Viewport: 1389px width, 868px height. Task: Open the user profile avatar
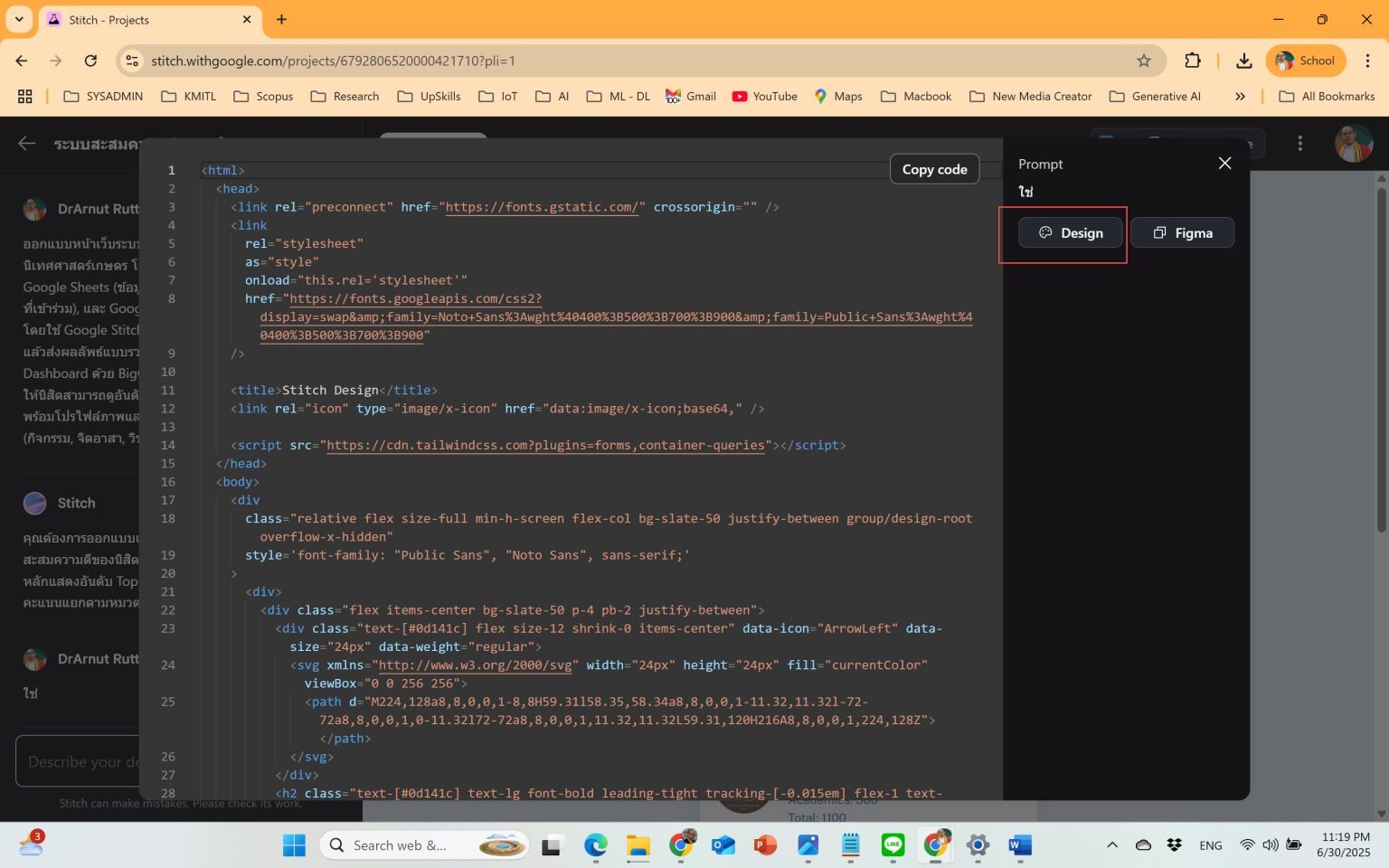click(x=1353, y=144)
